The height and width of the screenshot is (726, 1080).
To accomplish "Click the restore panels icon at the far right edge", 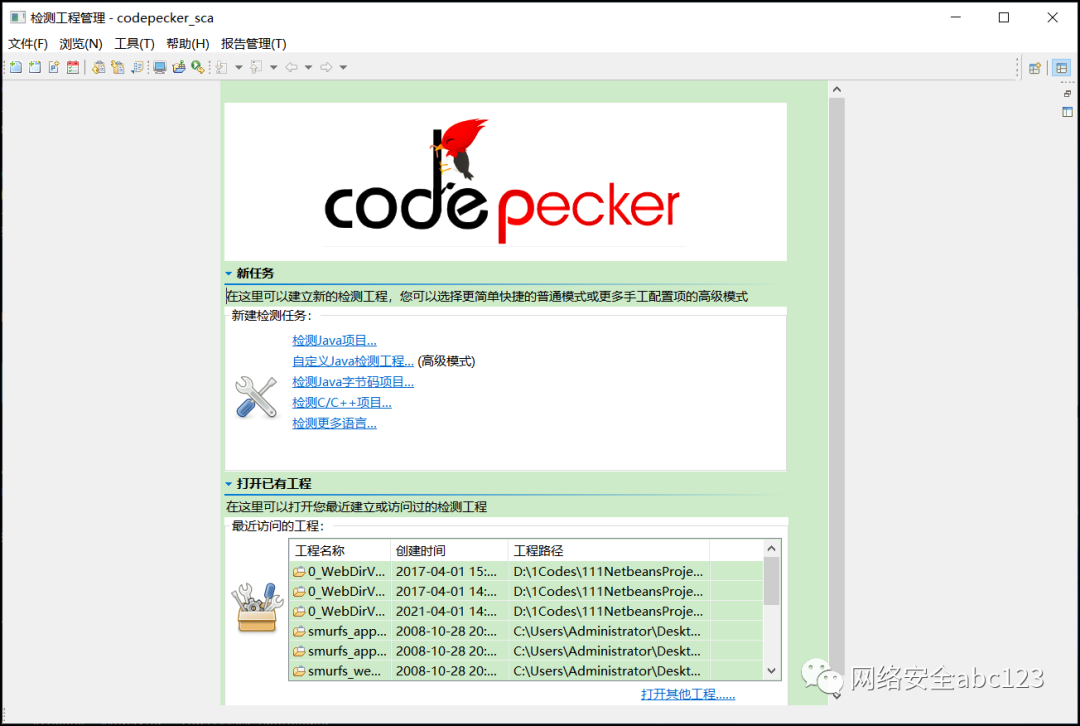I will pos(1066,92).
